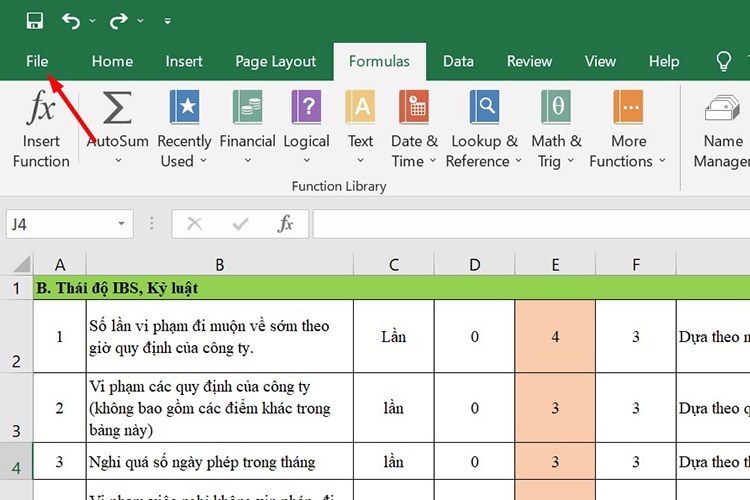Open the Undo history dropdown arrow
Image resolution: width=750 pixels, height=500 pixels.
click(x=92, y=21)
